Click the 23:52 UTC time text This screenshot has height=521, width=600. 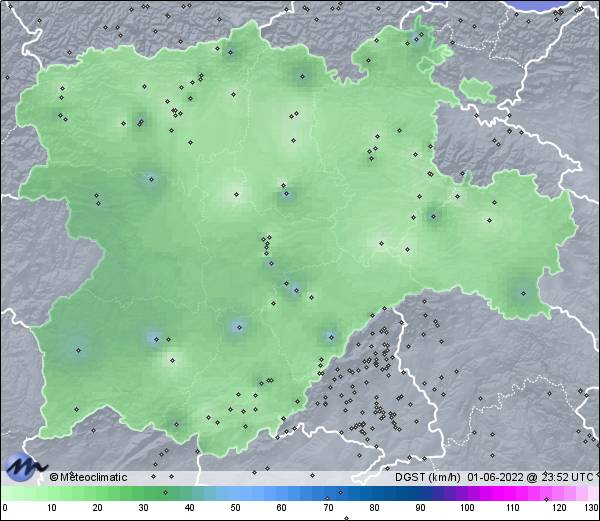(567, 477)
